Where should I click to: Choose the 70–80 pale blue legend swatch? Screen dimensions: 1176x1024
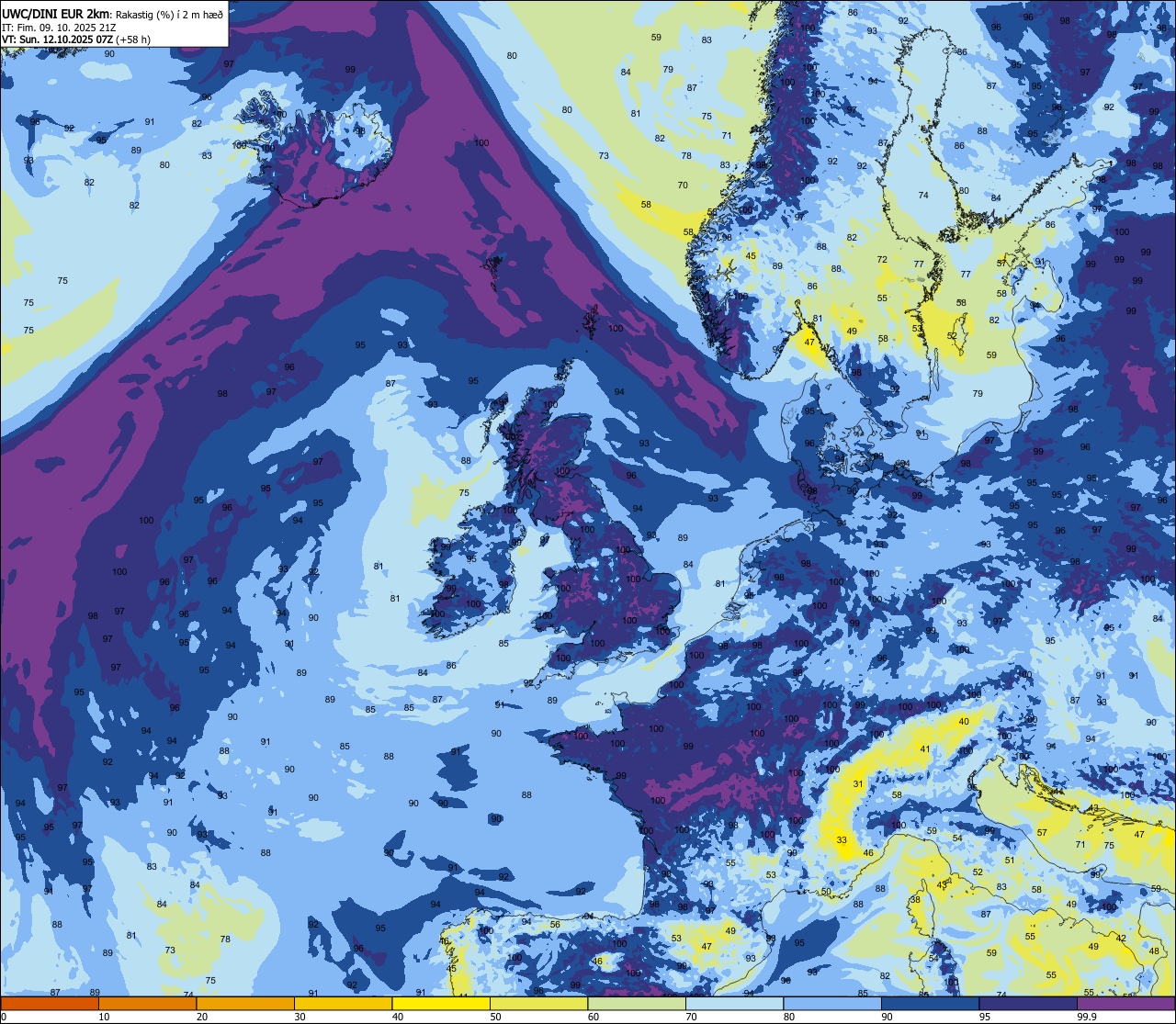pyautogui.click(x=734, y=1004)
